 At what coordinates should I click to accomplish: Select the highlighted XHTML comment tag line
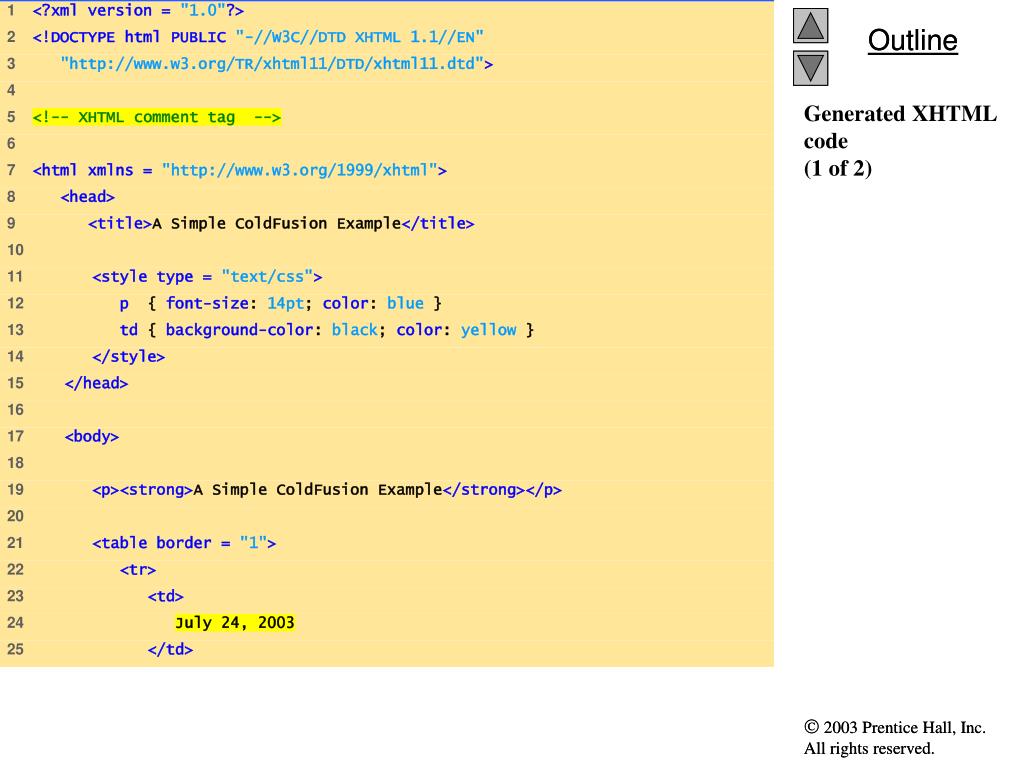click(157, 118)
